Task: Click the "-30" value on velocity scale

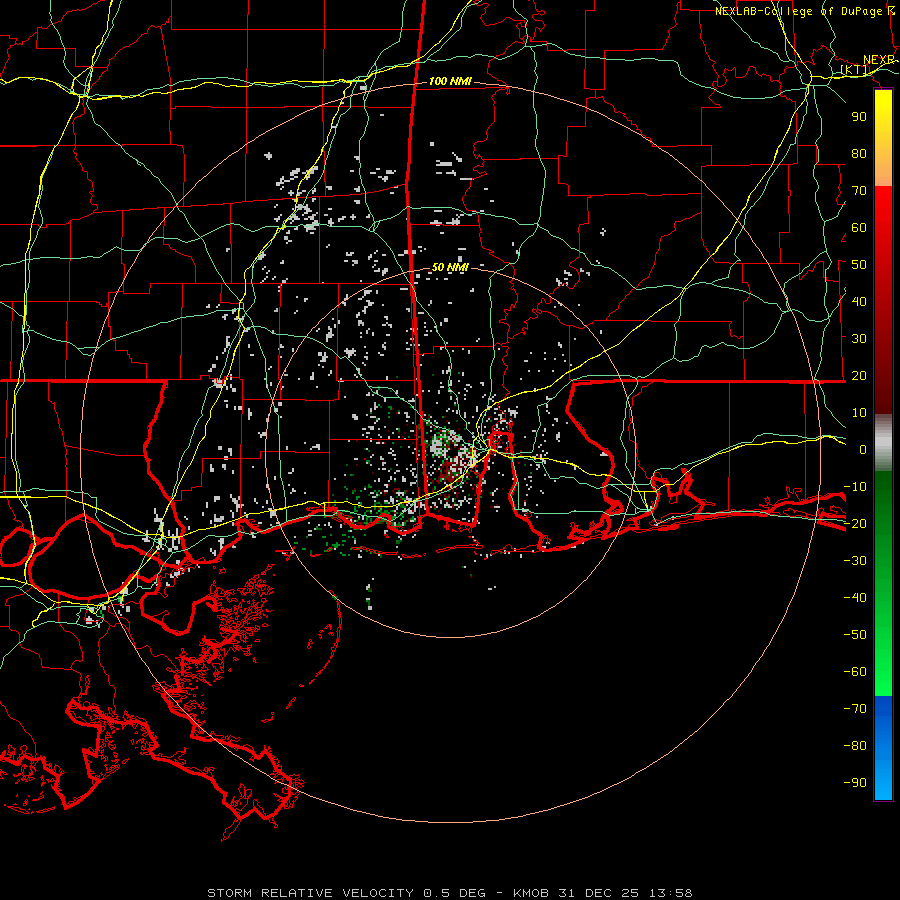Action: click(x=855, y=561)
